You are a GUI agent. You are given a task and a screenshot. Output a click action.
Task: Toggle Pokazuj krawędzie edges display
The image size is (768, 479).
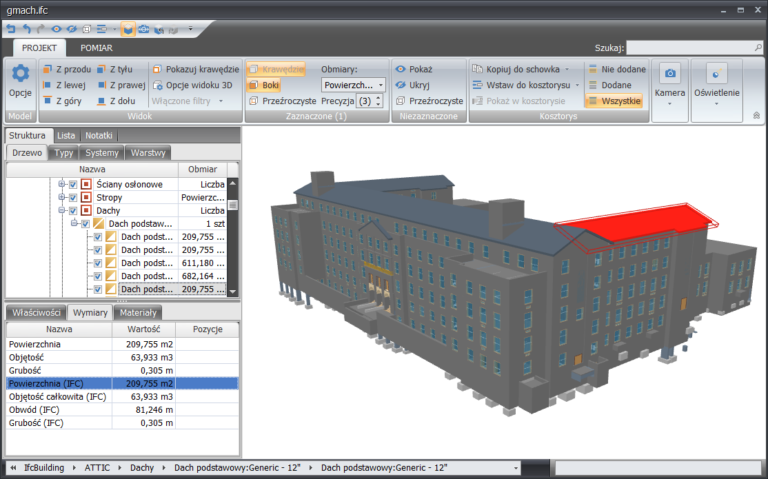point(195,69)
